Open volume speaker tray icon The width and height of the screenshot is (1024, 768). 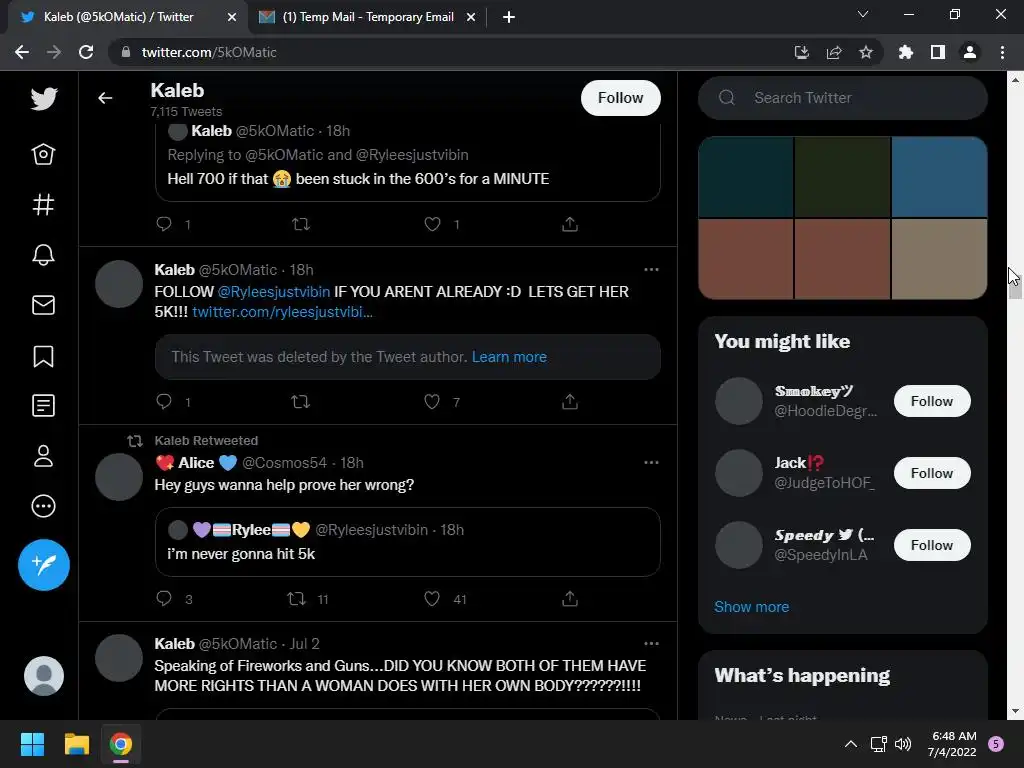click(x=903, y=744)
